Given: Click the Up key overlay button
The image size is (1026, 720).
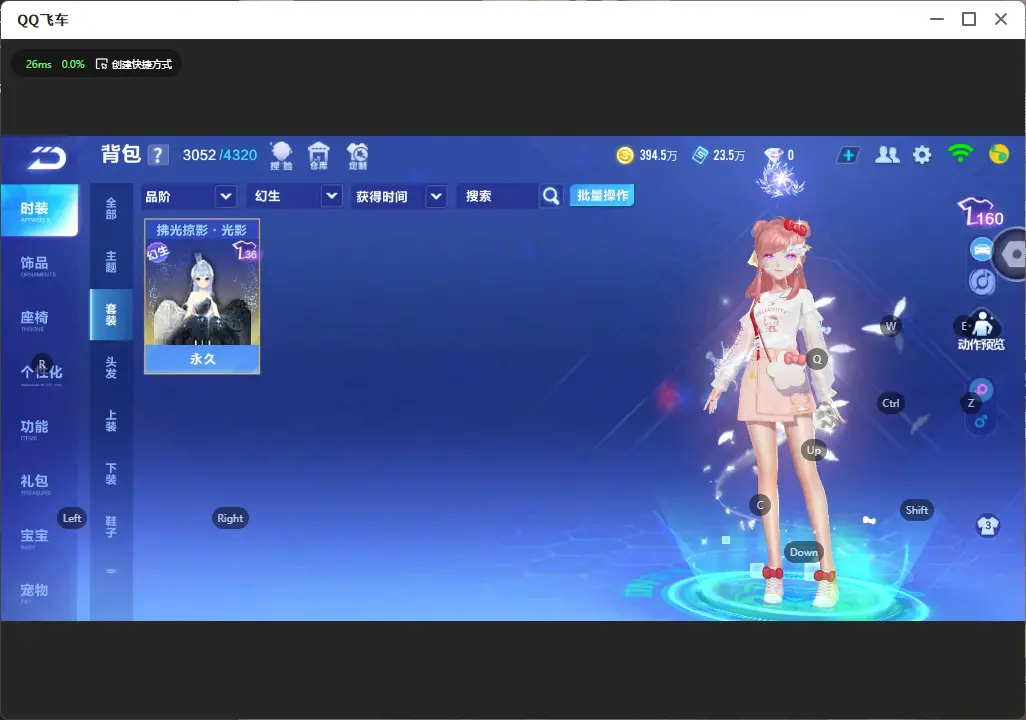Looking at the screenshot, I should [x=814, y=450].
